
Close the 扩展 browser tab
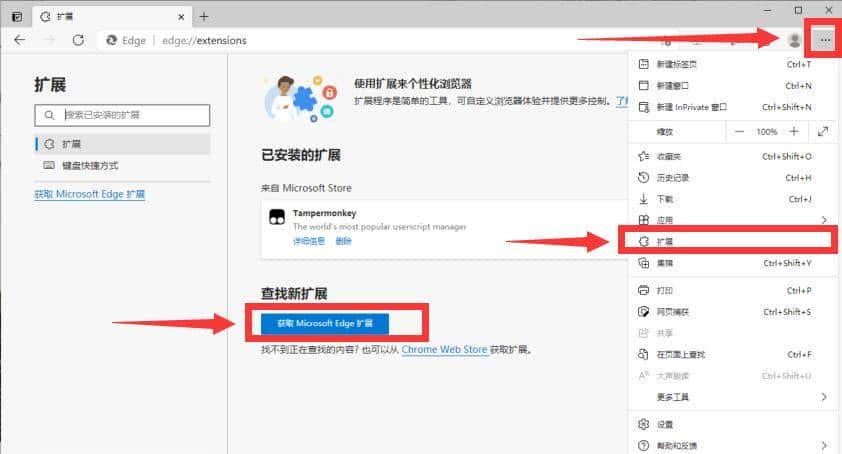click(181, 17)
